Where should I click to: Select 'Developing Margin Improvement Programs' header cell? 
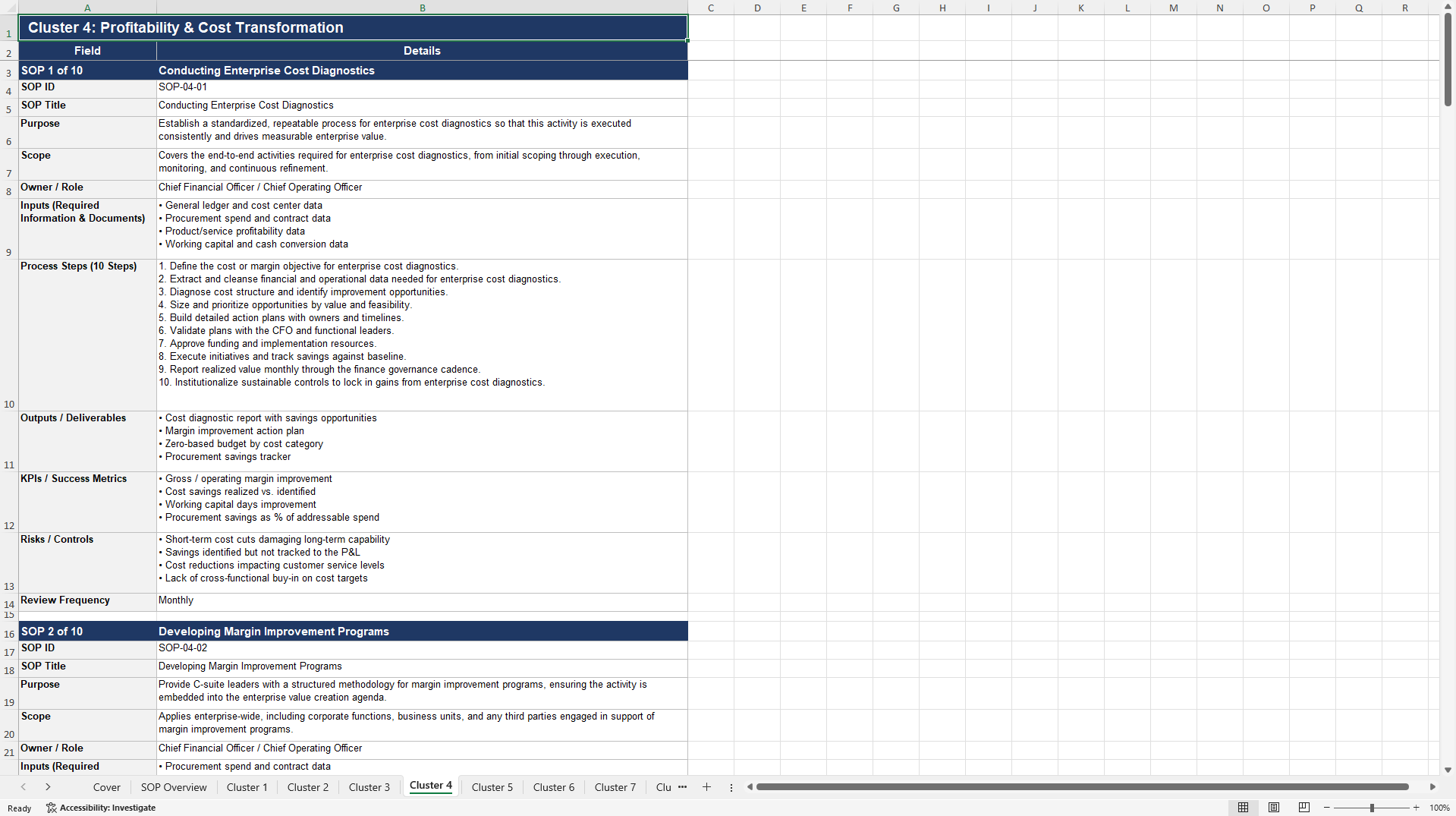tap(422, 631)
